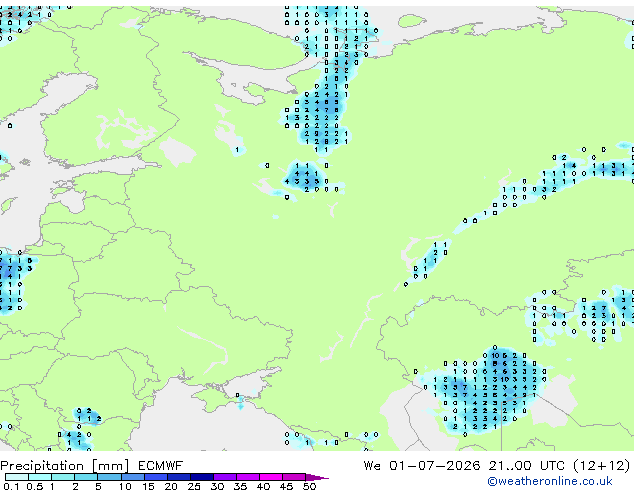Screen dimensions: 634x490
Task: Click the "45" legend scale label
Action: [x=286, y=486]
